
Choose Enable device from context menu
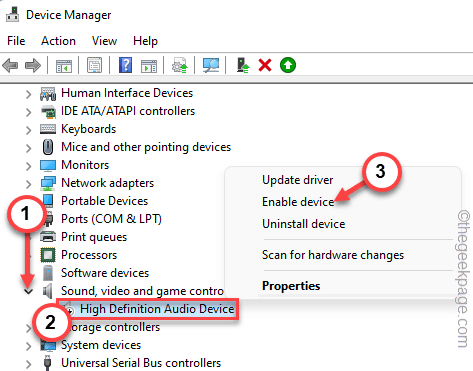(298, 202)
